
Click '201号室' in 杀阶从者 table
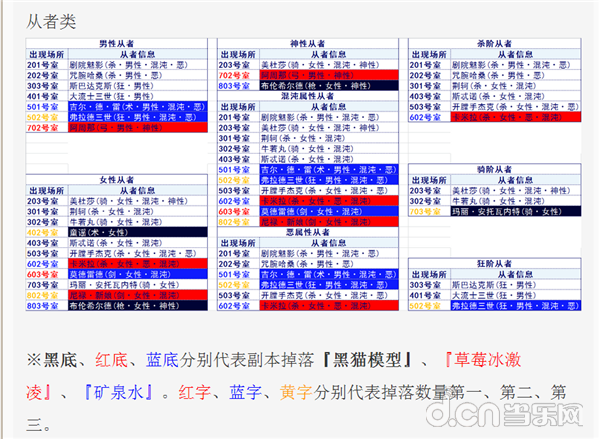(x=425, y=65)
